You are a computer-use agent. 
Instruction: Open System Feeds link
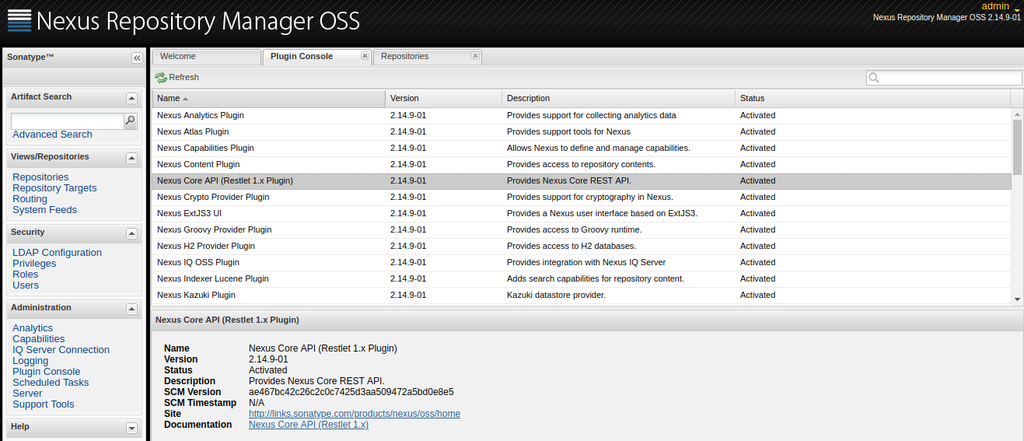point(44,210)
